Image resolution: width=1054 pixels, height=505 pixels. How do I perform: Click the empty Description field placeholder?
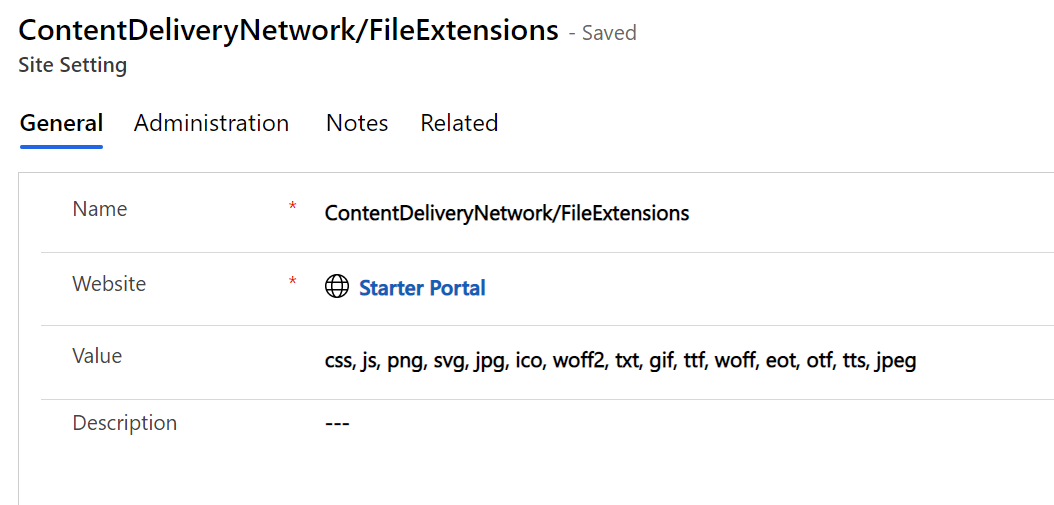coord(337,423)
